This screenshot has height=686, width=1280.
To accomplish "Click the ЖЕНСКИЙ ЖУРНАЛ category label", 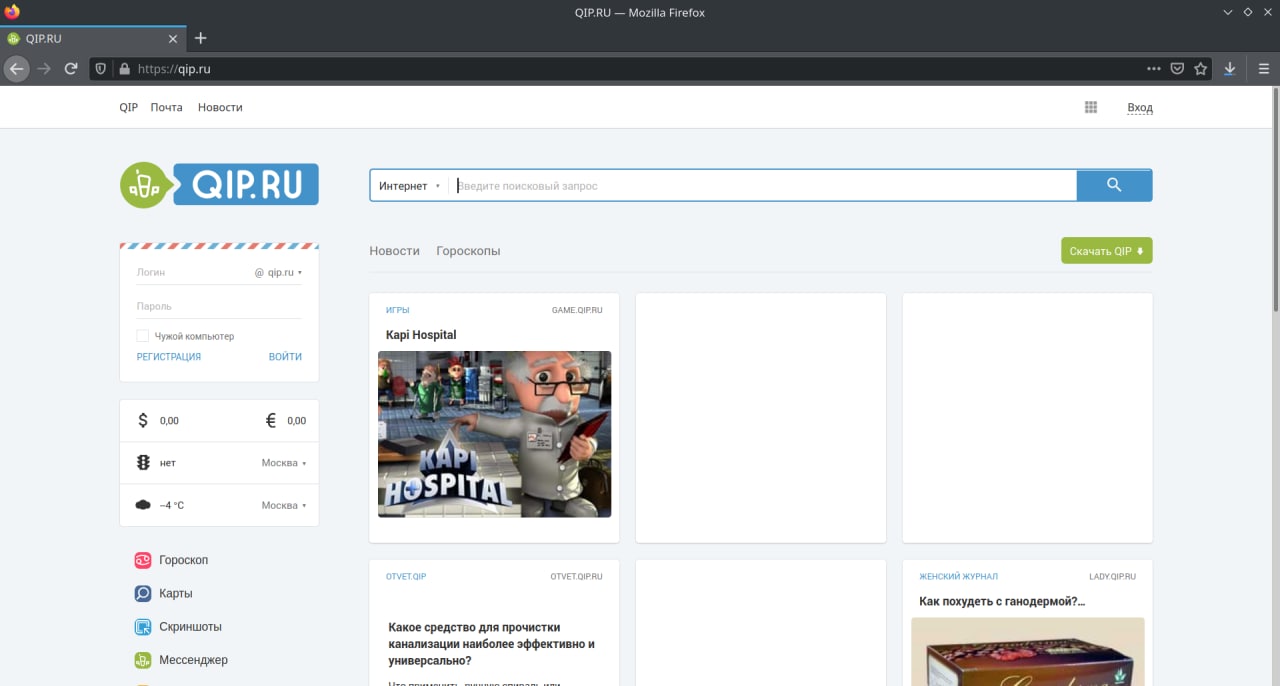I will [x=958, y=576].
